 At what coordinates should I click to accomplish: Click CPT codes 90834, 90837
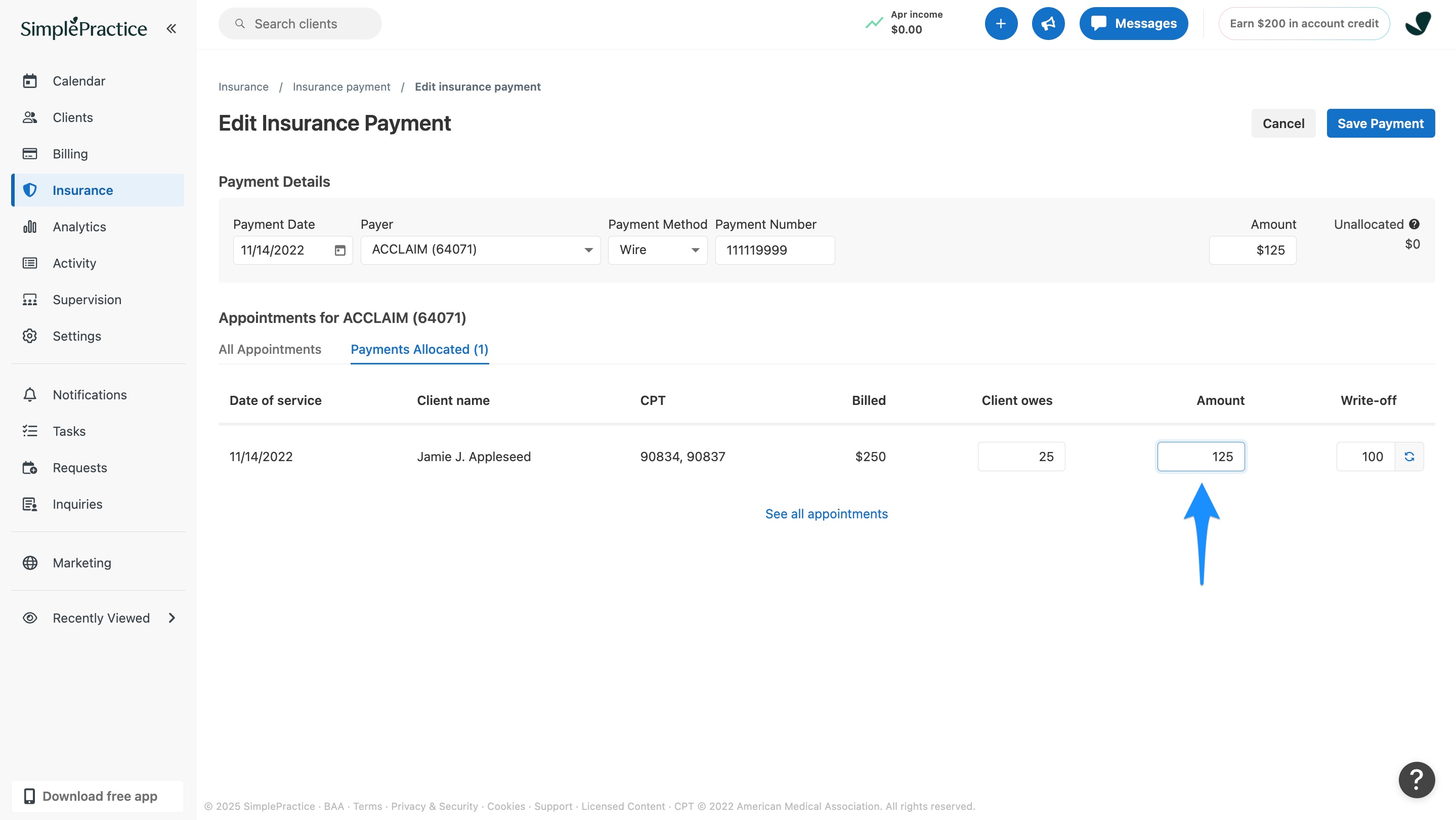click(682, 457)
